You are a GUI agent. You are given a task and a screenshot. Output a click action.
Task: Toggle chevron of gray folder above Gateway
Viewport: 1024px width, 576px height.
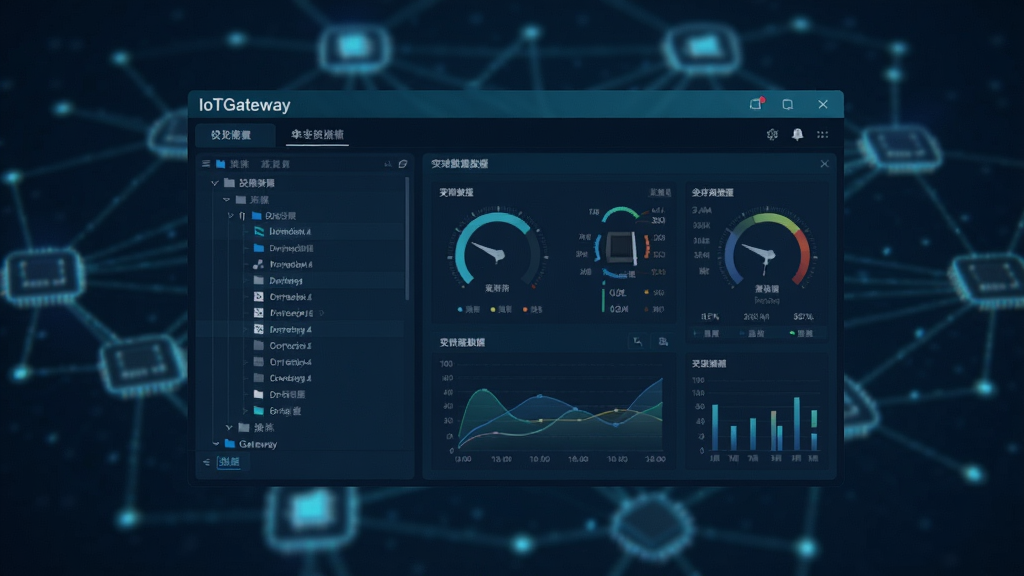(229, 427)
